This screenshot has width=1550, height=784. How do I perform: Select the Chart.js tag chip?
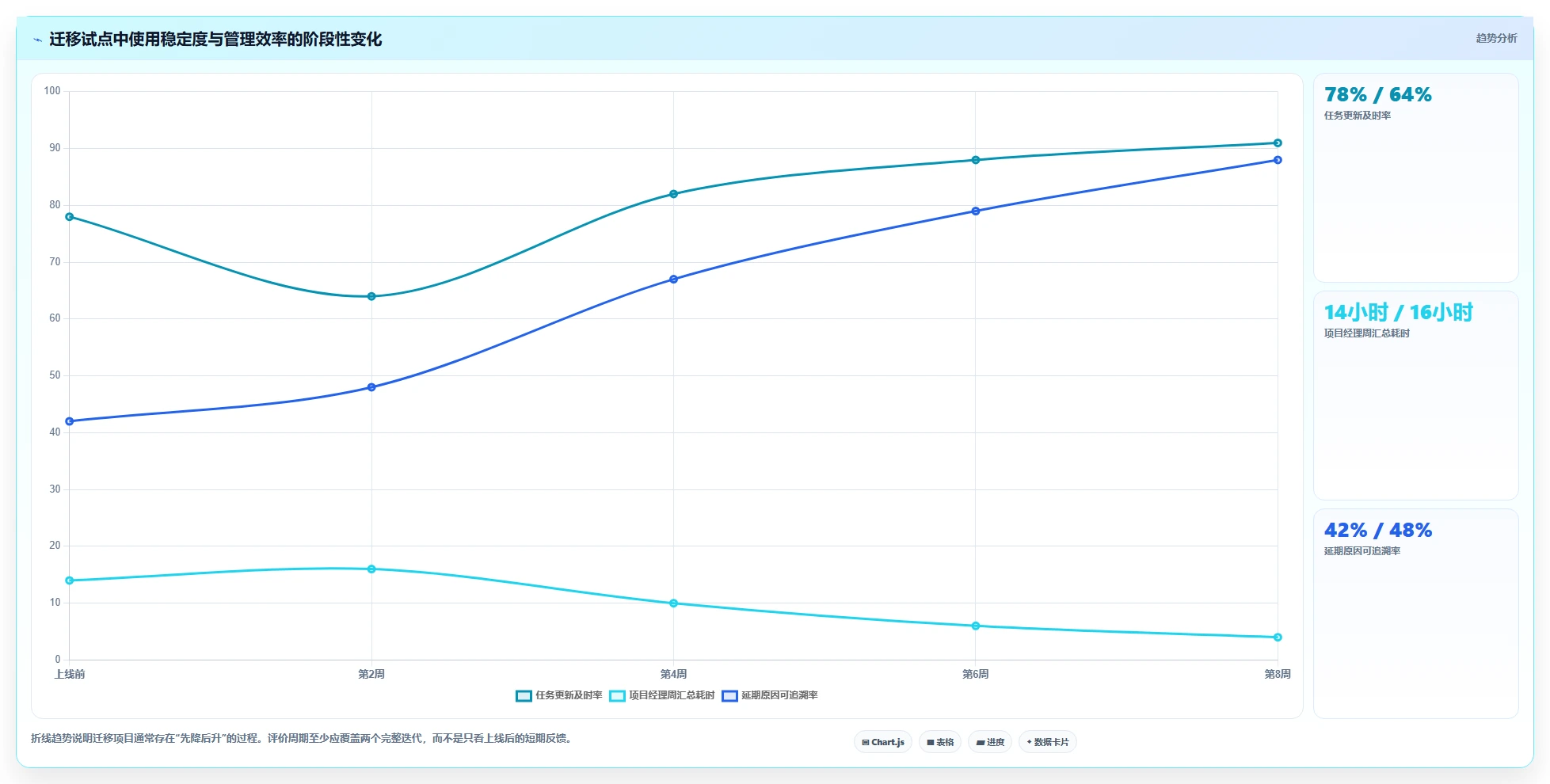tap(883, 742)
